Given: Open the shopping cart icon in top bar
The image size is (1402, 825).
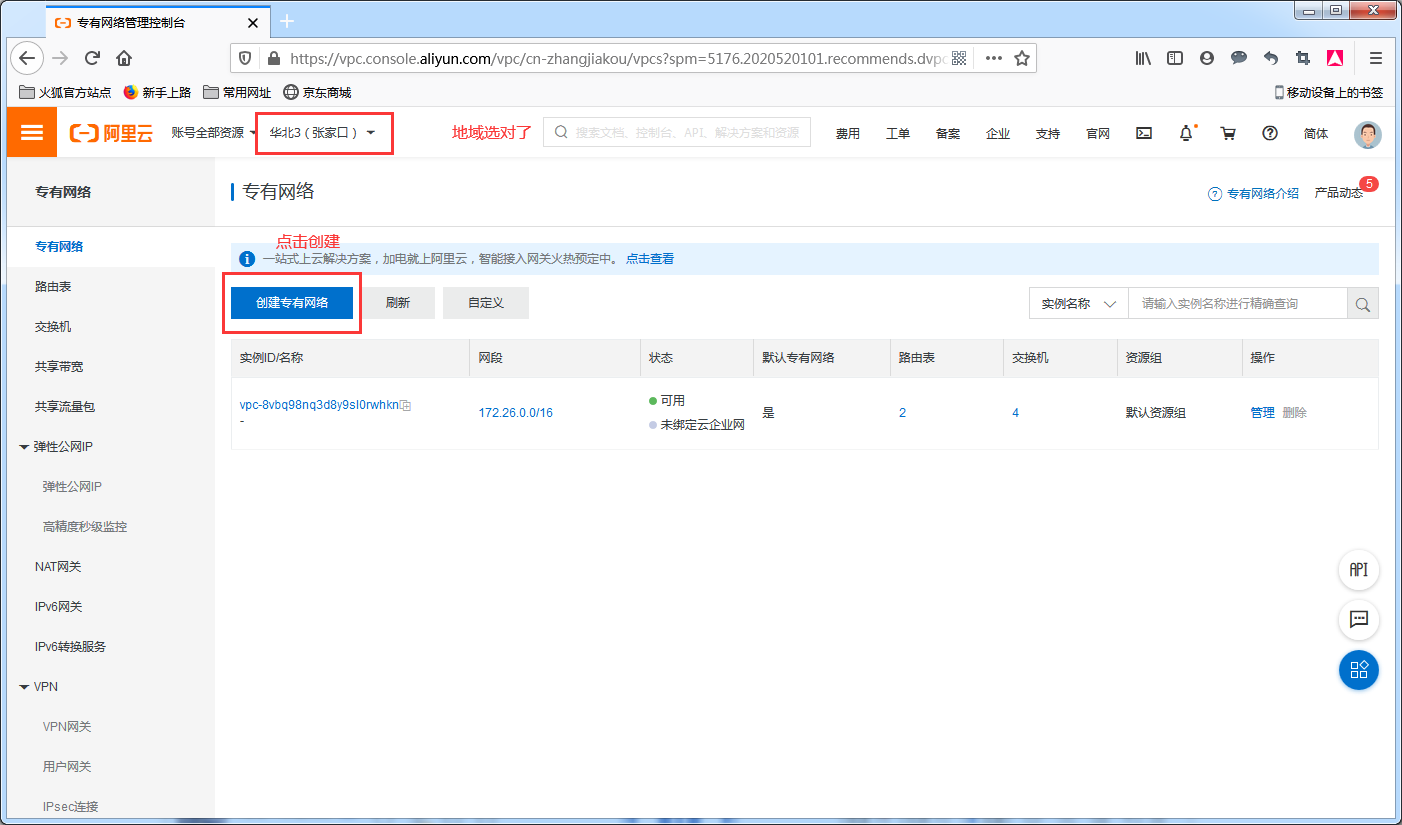Looking at the screenshot, I should [1228, 132].
